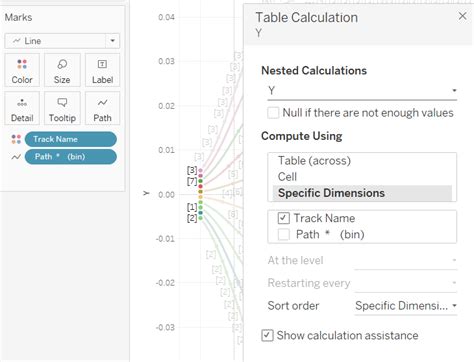Click the Marks card title
This screenshot has height=362, width=474.
[18, 17]
